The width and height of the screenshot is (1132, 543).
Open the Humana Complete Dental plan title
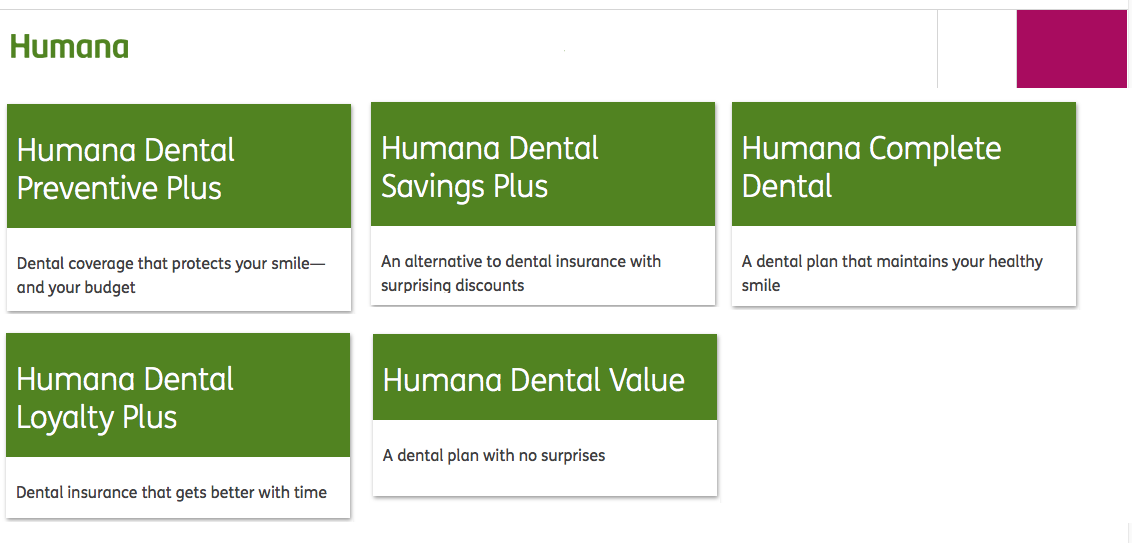[871, 168]
